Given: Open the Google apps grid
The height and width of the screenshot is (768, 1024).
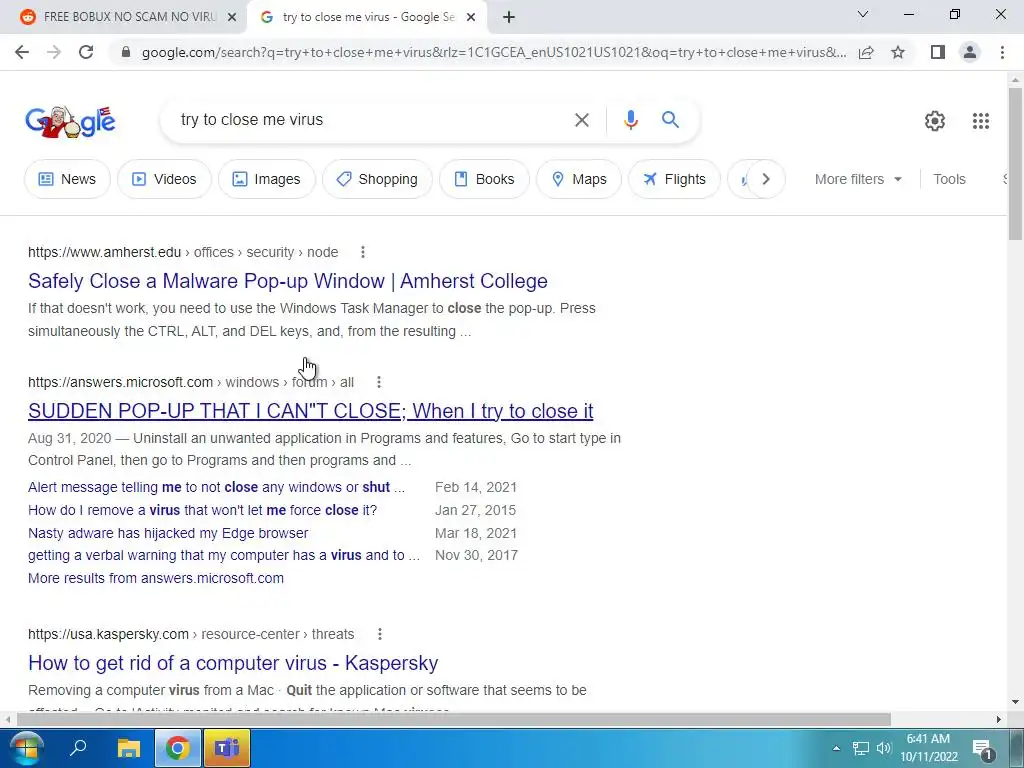Looking at the screenshot, I should 980,121.
